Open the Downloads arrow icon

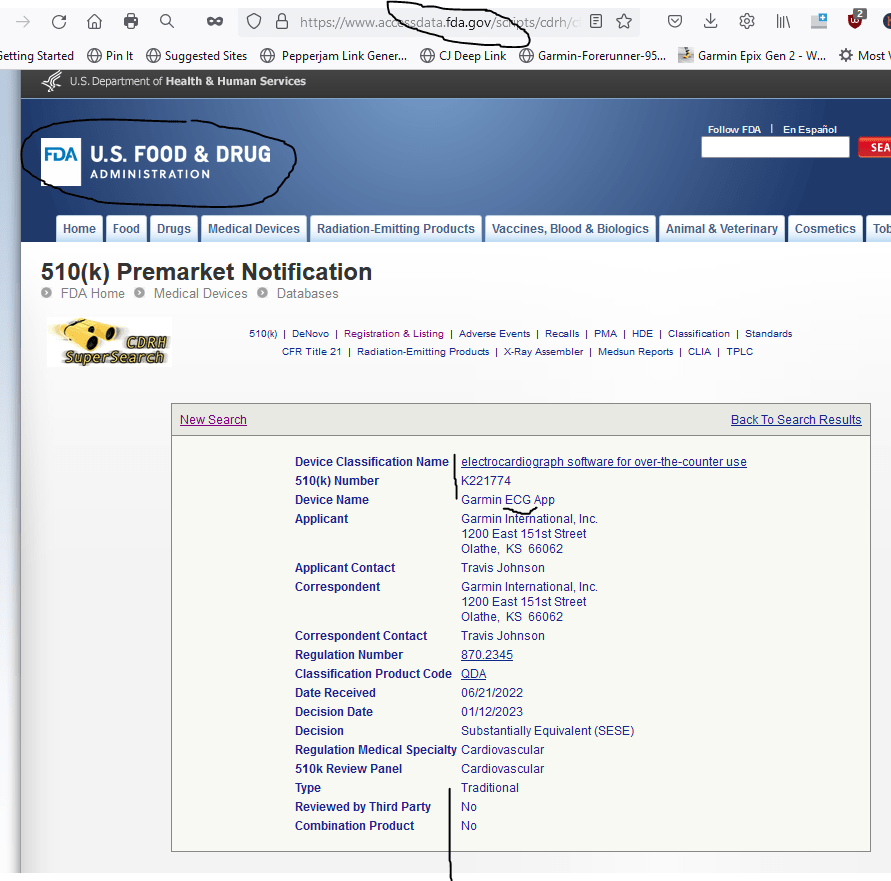click(710, 21)
